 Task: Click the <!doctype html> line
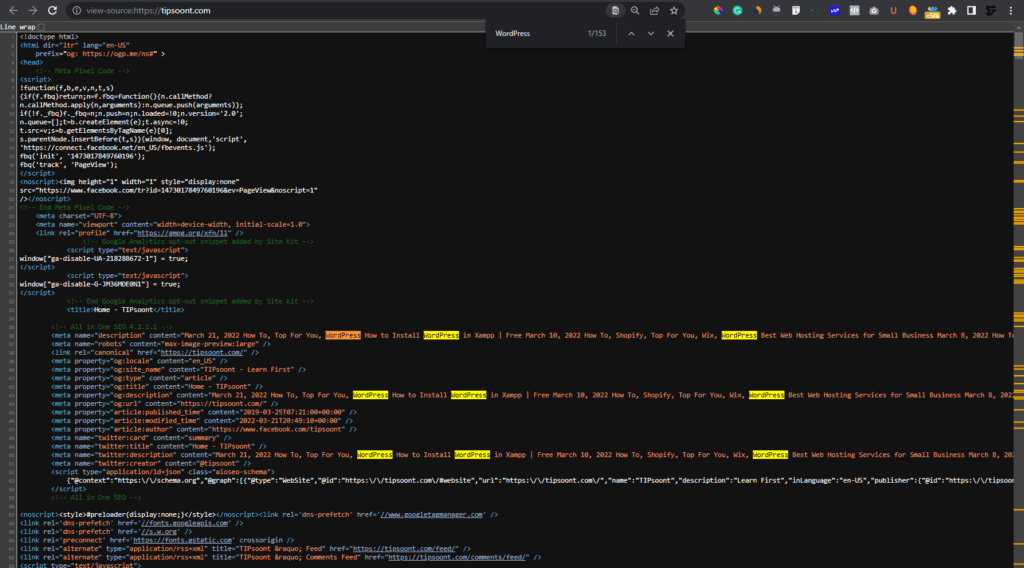49,37
